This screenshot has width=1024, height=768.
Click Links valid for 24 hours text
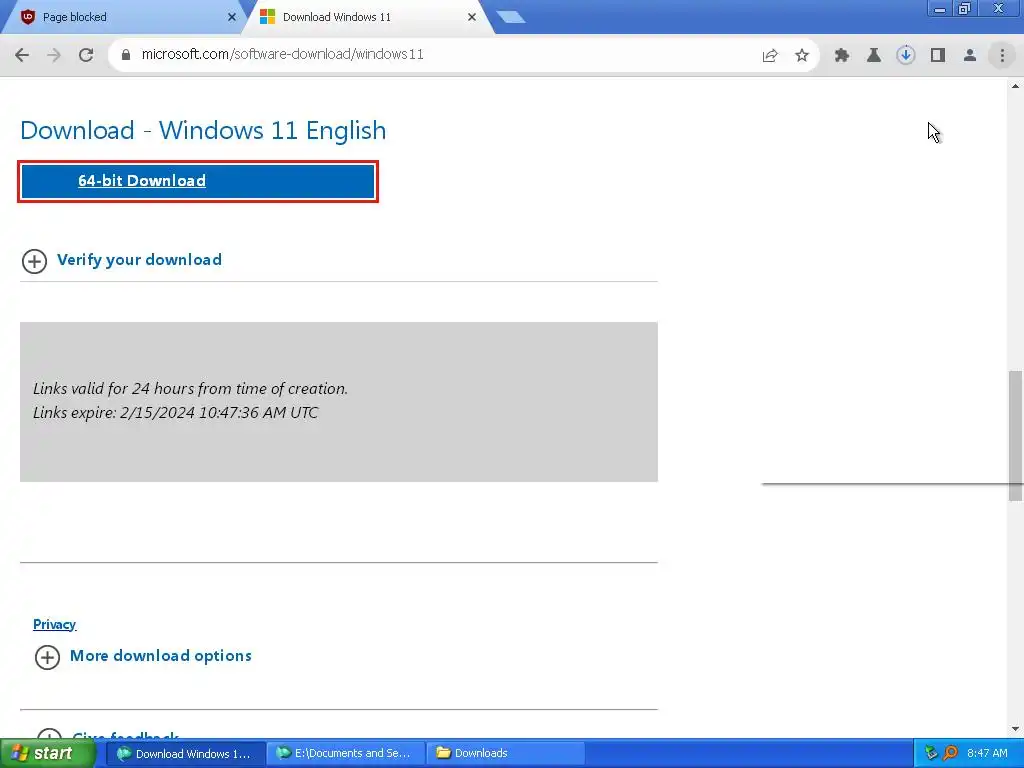click(190, 389)
